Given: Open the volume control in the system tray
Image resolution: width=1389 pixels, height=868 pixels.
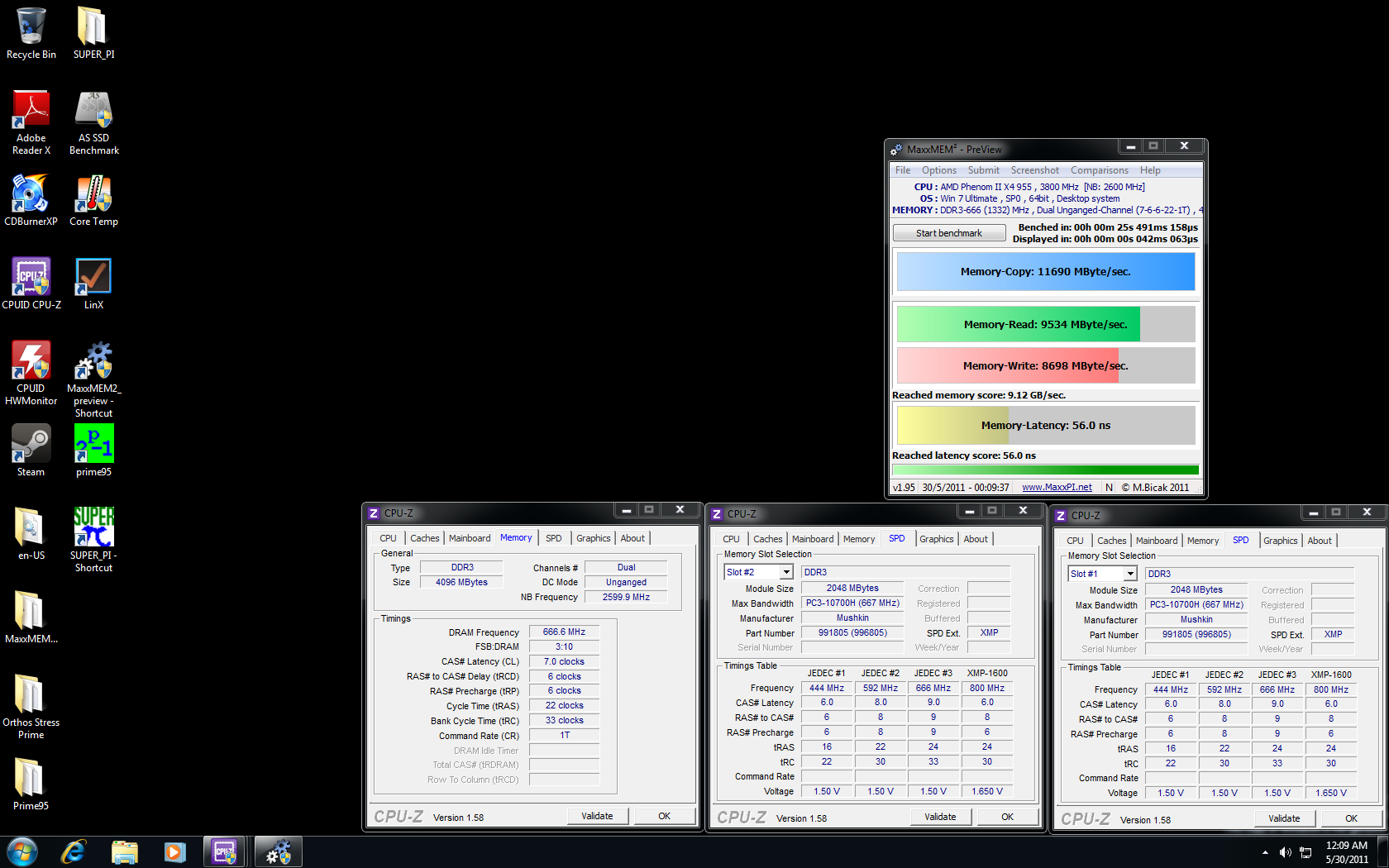Looking at the screenshot, I should [1285, 852].
